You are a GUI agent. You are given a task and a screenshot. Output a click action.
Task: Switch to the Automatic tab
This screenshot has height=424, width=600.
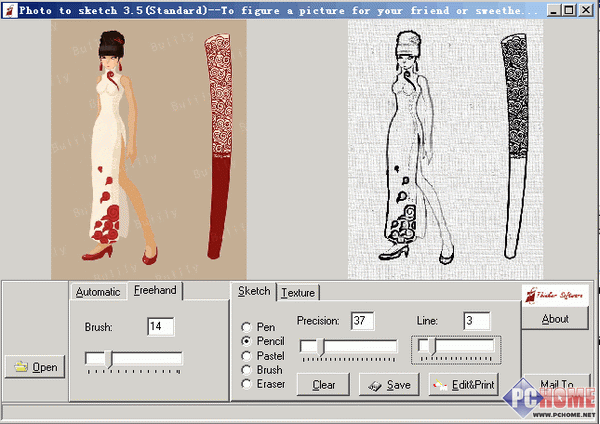click(98, 292)
